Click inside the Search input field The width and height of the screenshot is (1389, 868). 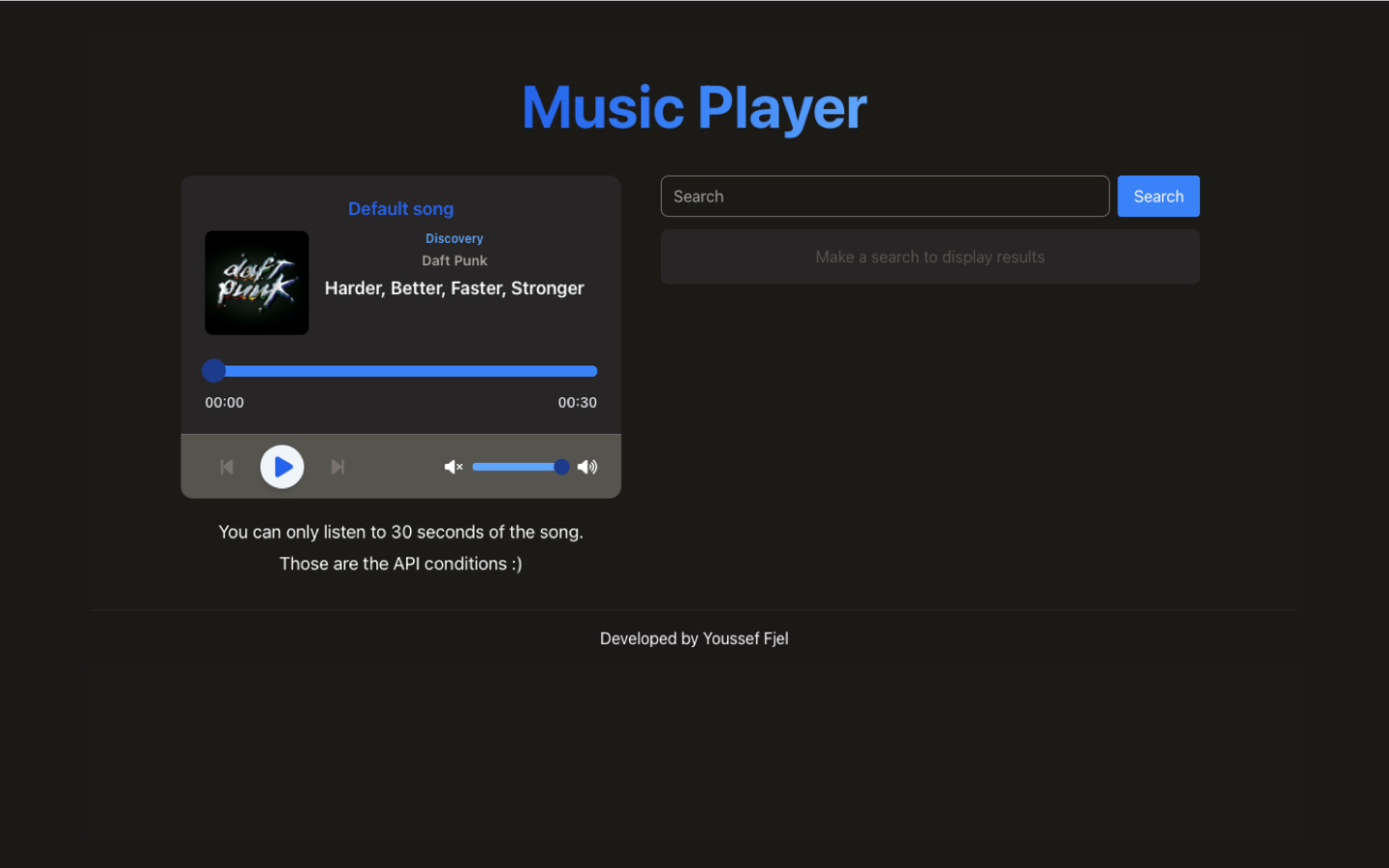(884, 196)
